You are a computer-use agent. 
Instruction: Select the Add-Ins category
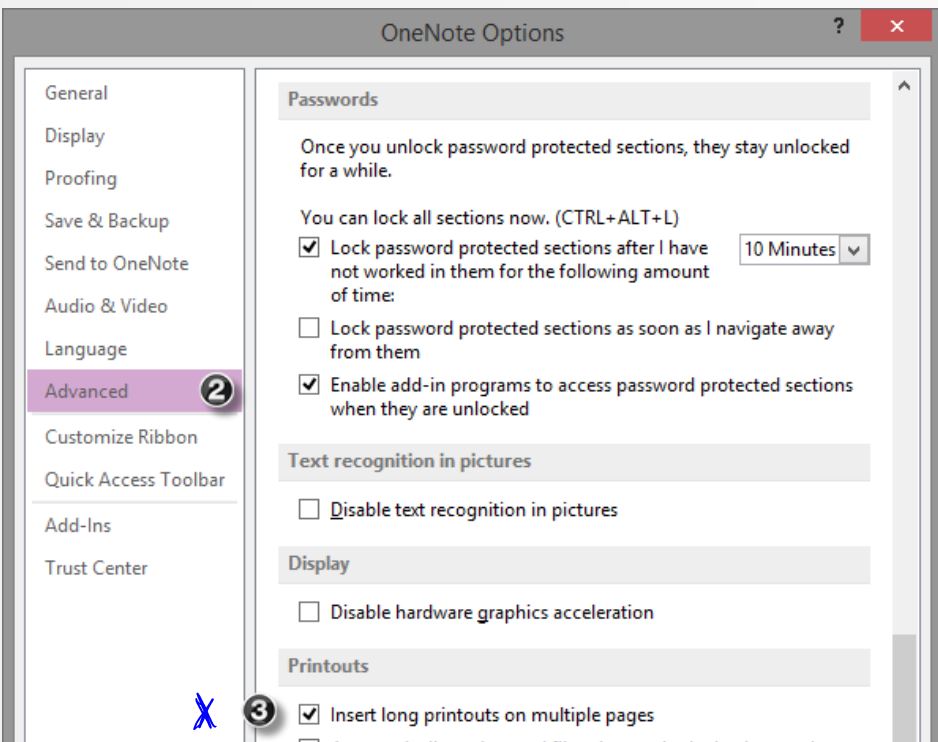(x=135, y=525)
